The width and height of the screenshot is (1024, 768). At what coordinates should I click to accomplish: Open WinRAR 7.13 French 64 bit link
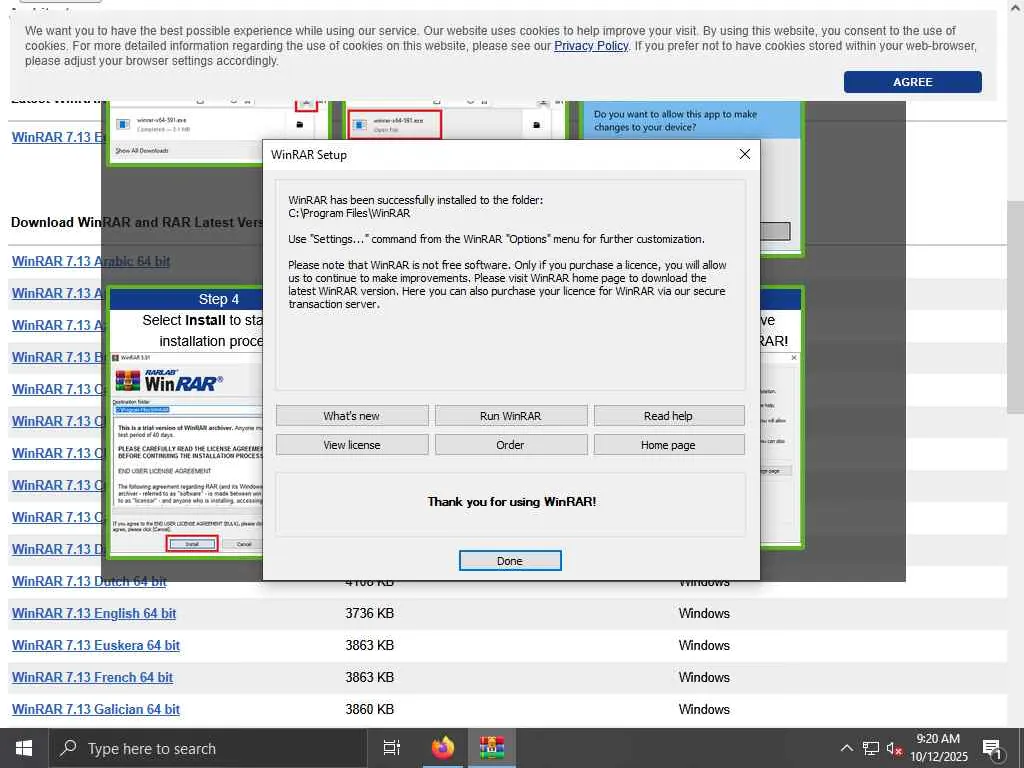92,677
